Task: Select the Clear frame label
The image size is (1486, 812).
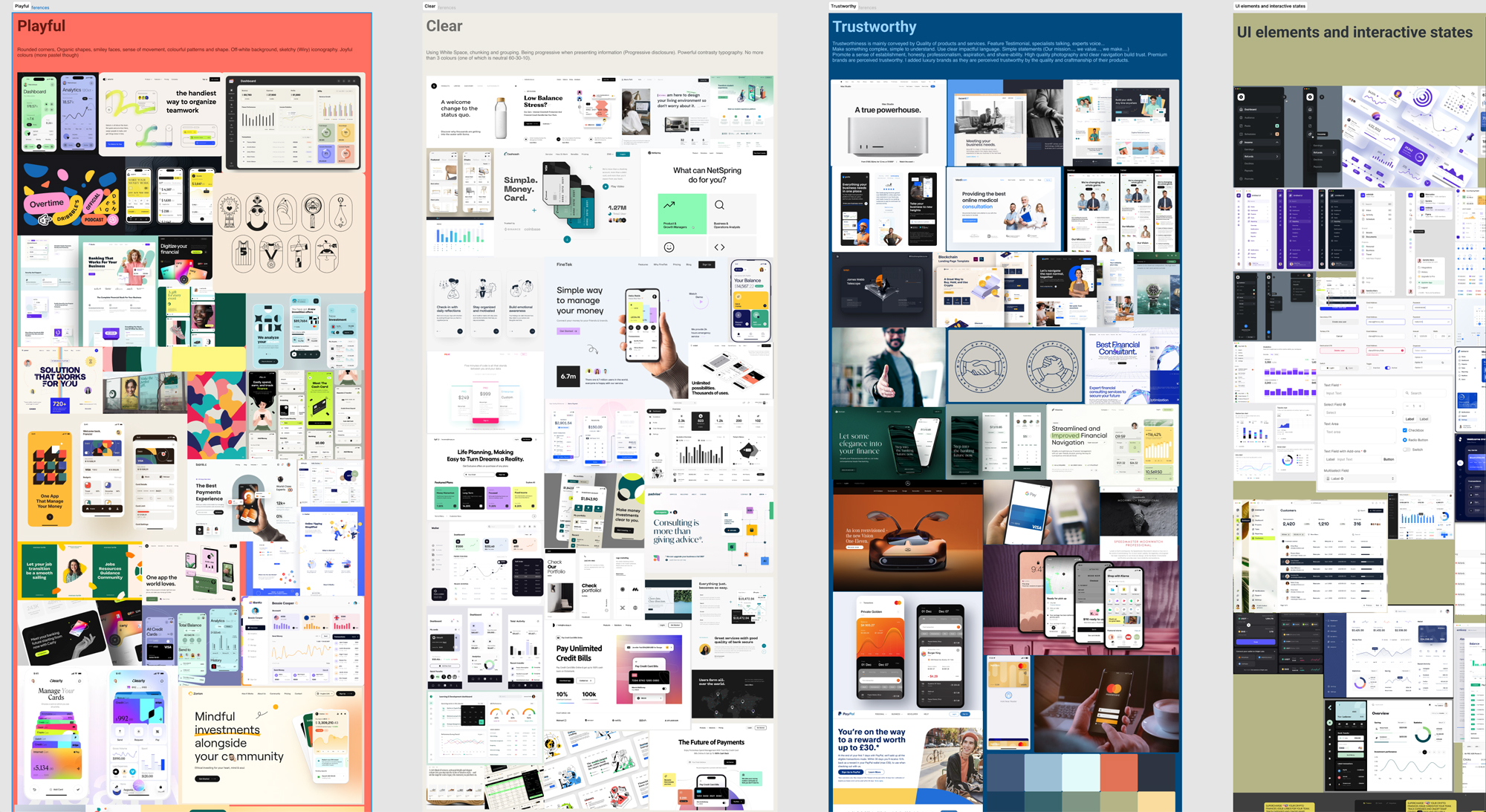Action: click(x=430, y=6)
